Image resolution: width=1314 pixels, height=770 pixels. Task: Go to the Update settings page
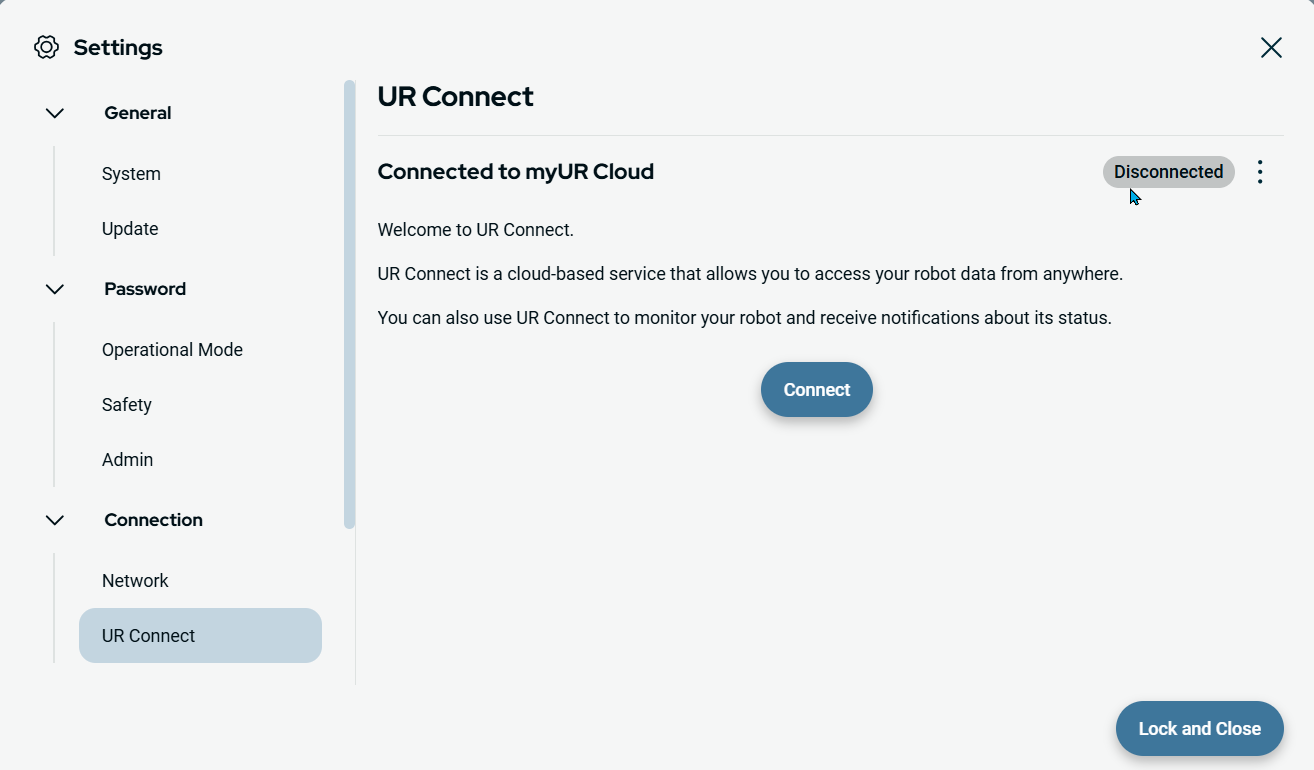coord(130,229)
